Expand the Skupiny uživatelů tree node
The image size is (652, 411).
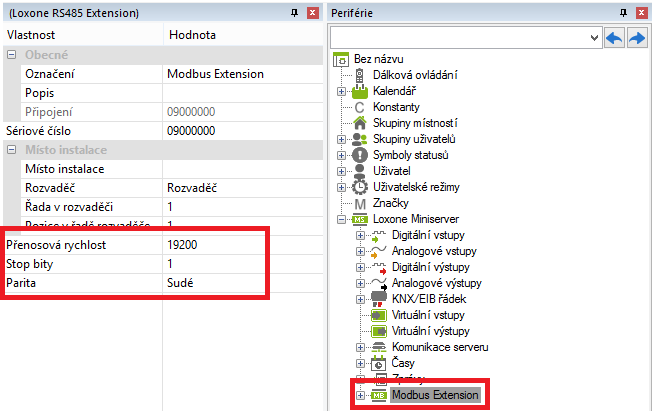coord(341,139)
